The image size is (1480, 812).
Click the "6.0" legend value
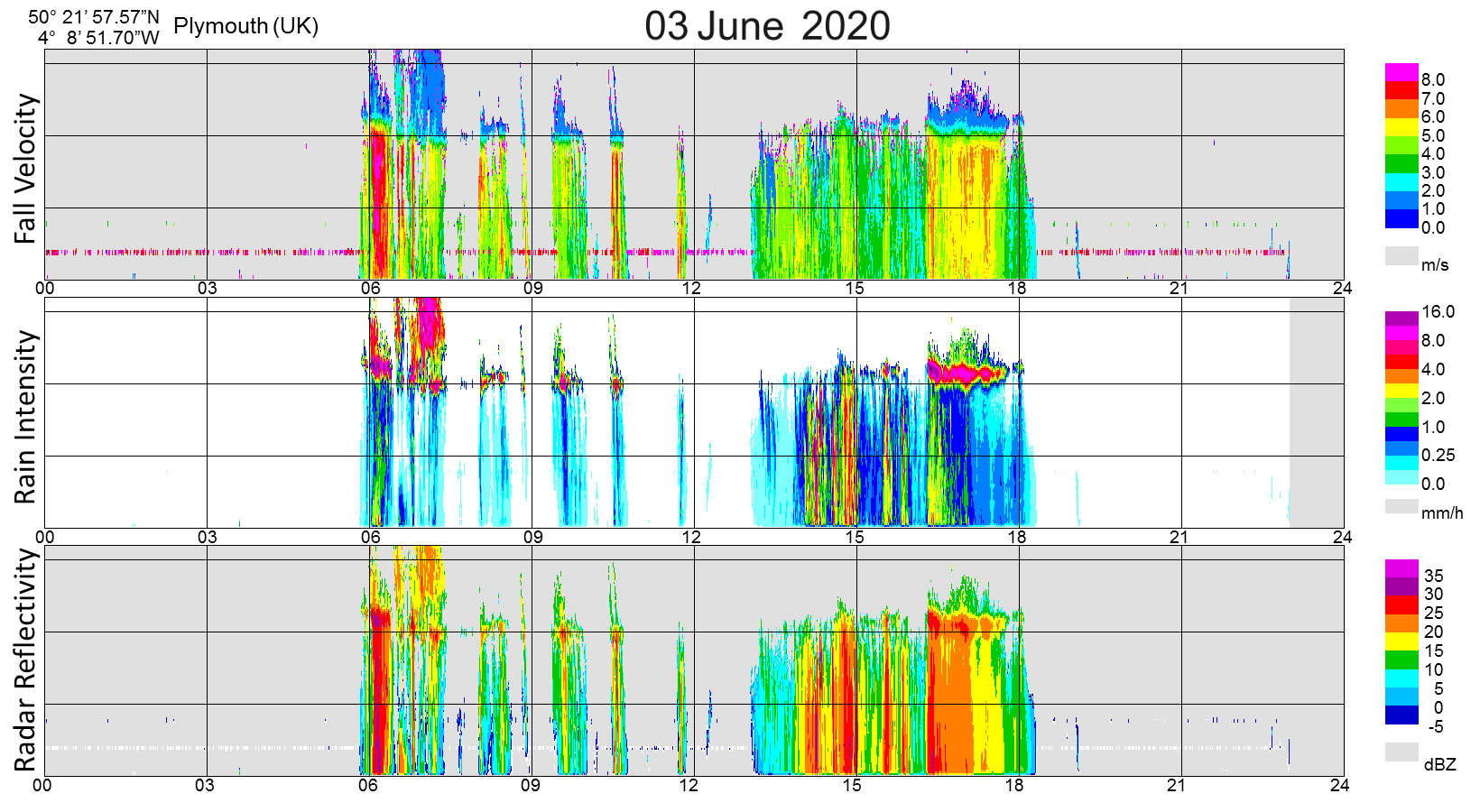coord(1433,116)
